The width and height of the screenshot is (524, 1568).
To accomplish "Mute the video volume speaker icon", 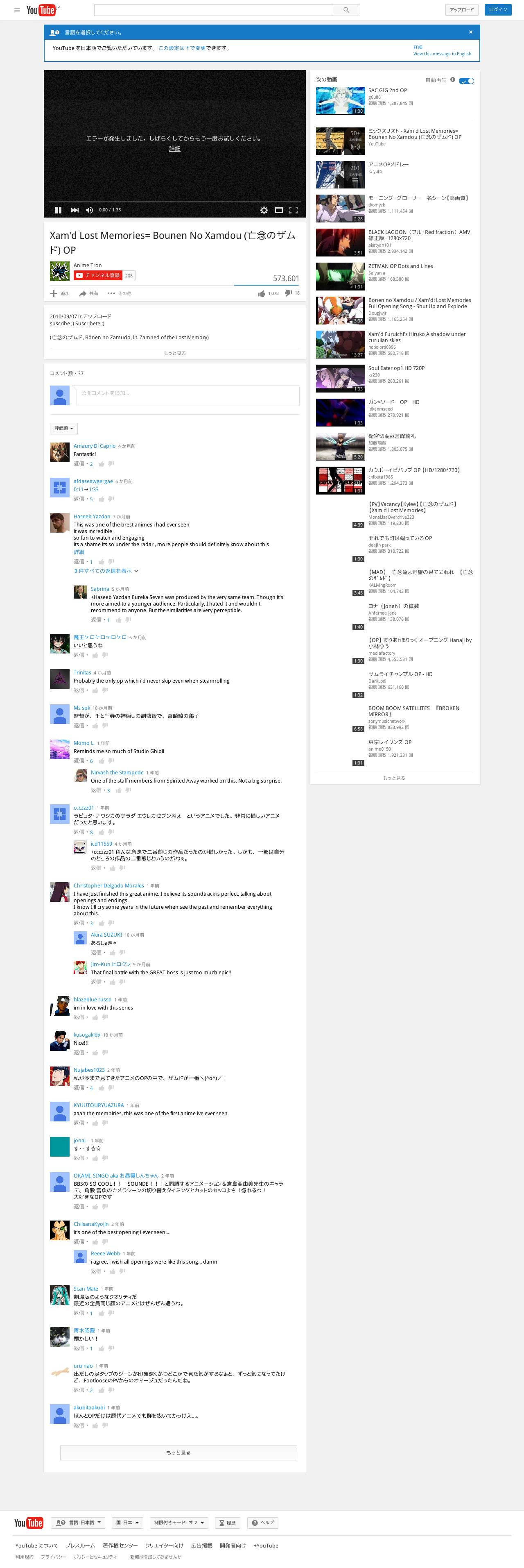I will point(89,210).
